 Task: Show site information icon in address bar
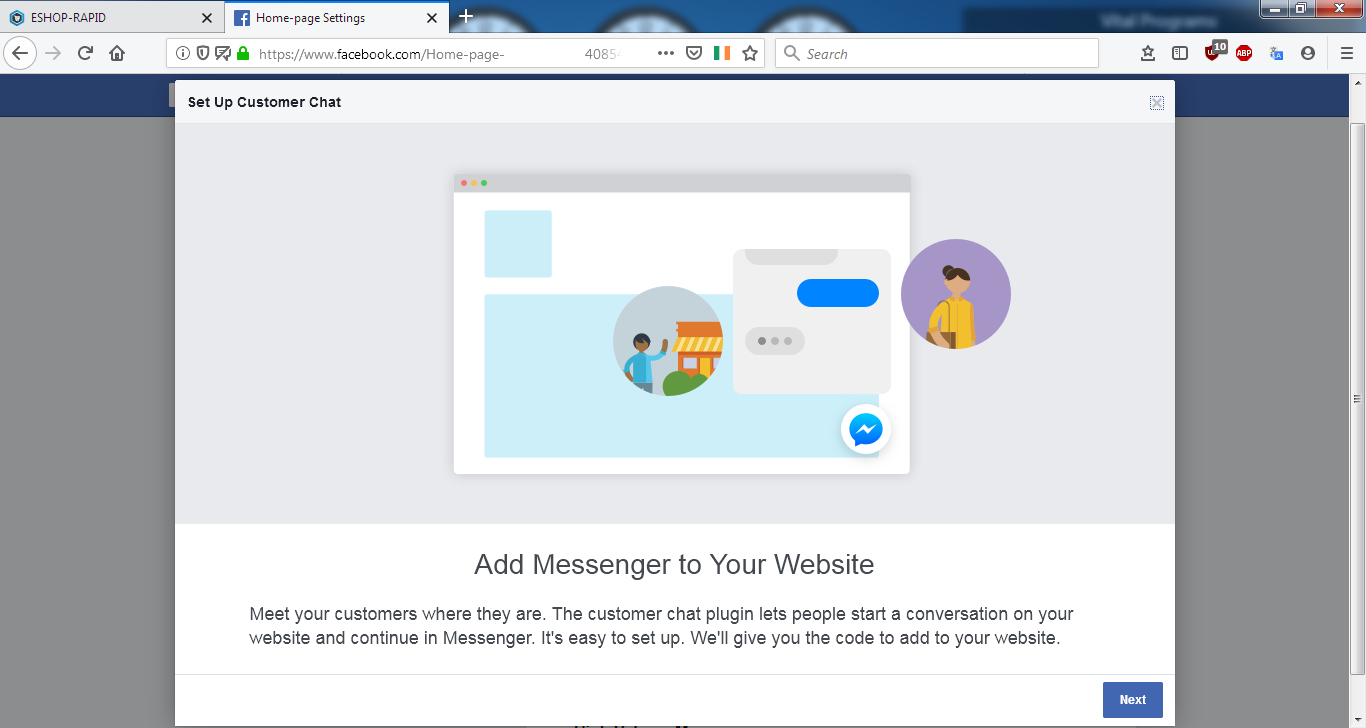coord(183,54)
